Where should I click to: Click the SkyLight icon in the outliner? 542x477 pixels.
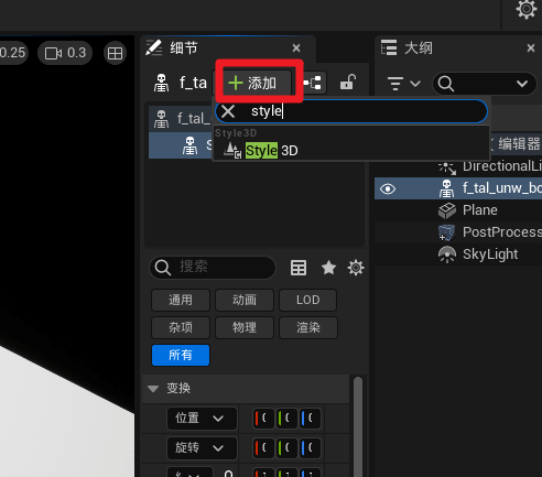tap(447, 255)
